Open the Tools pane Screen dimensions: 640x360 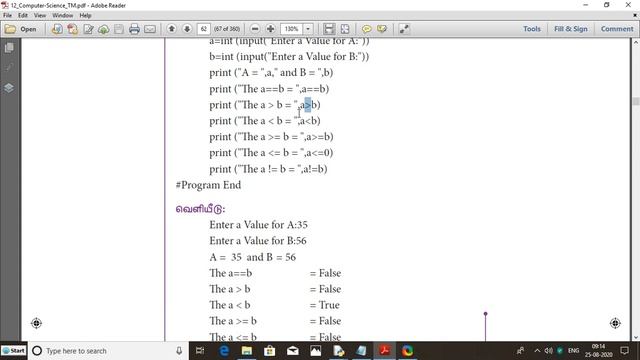tap(532, 29)
